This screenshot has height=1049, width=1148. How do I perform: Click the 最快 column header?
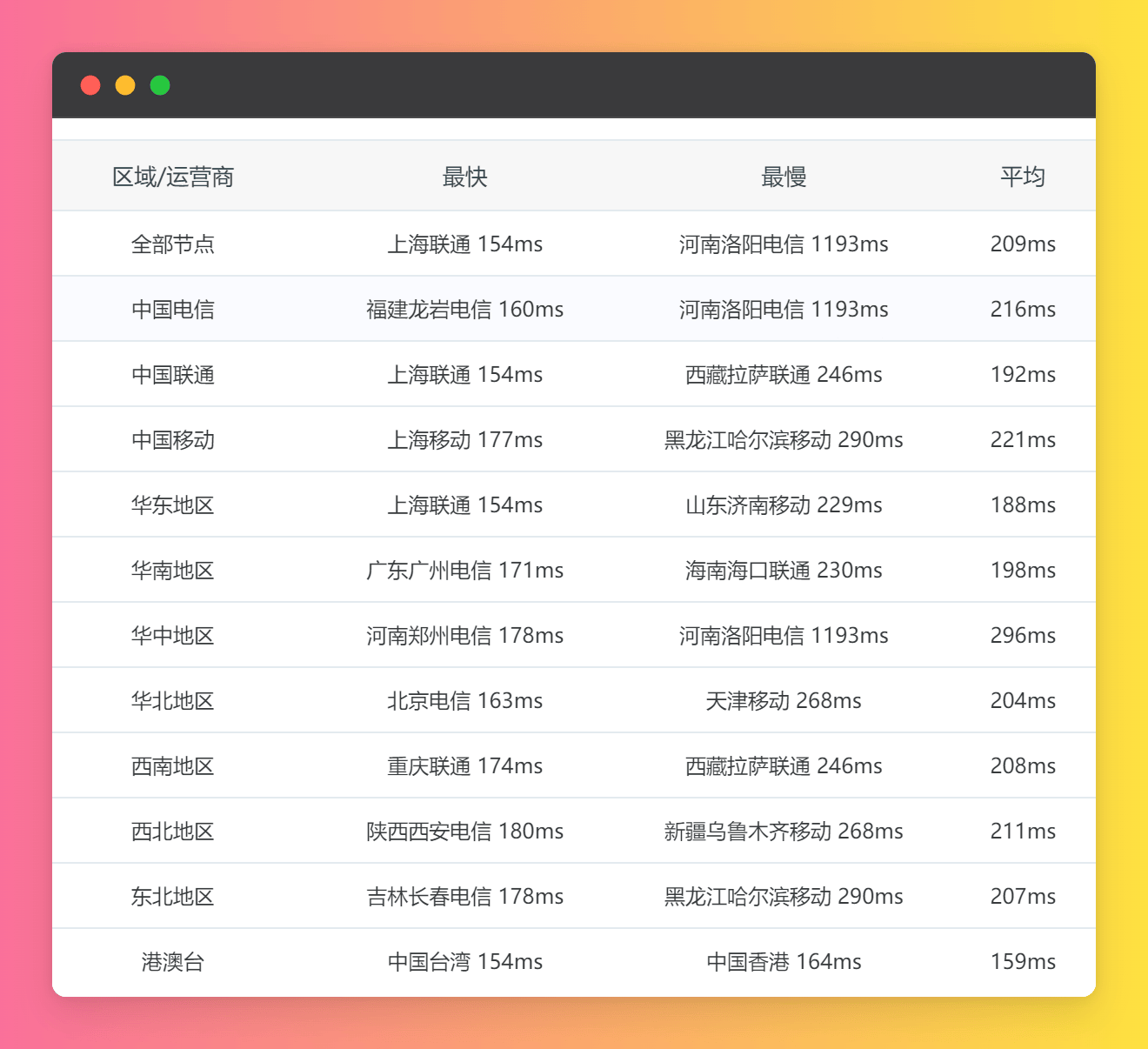pos(464,177)
